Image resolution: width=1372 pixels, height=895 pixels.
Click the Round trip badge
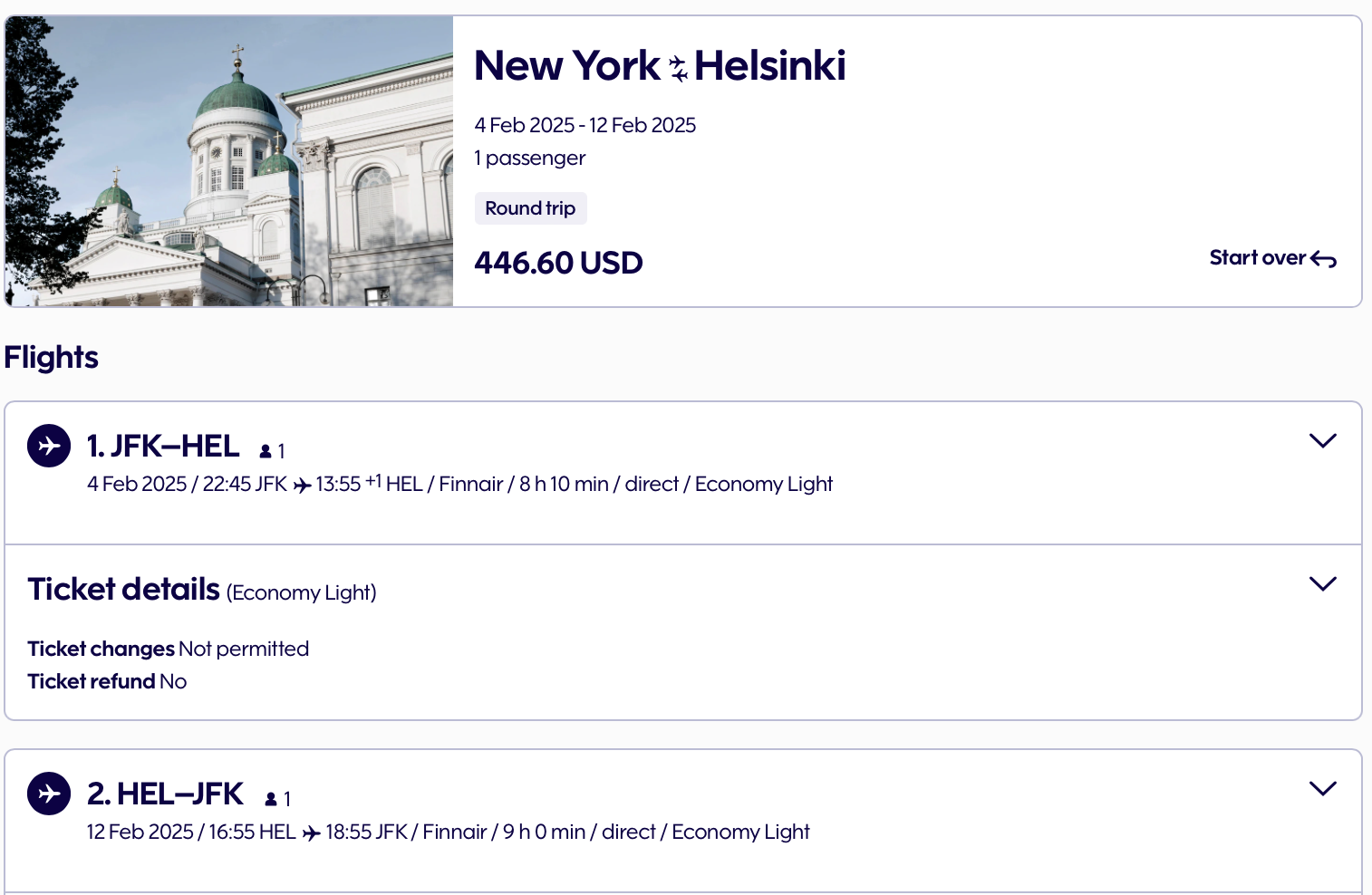[530, 208]
